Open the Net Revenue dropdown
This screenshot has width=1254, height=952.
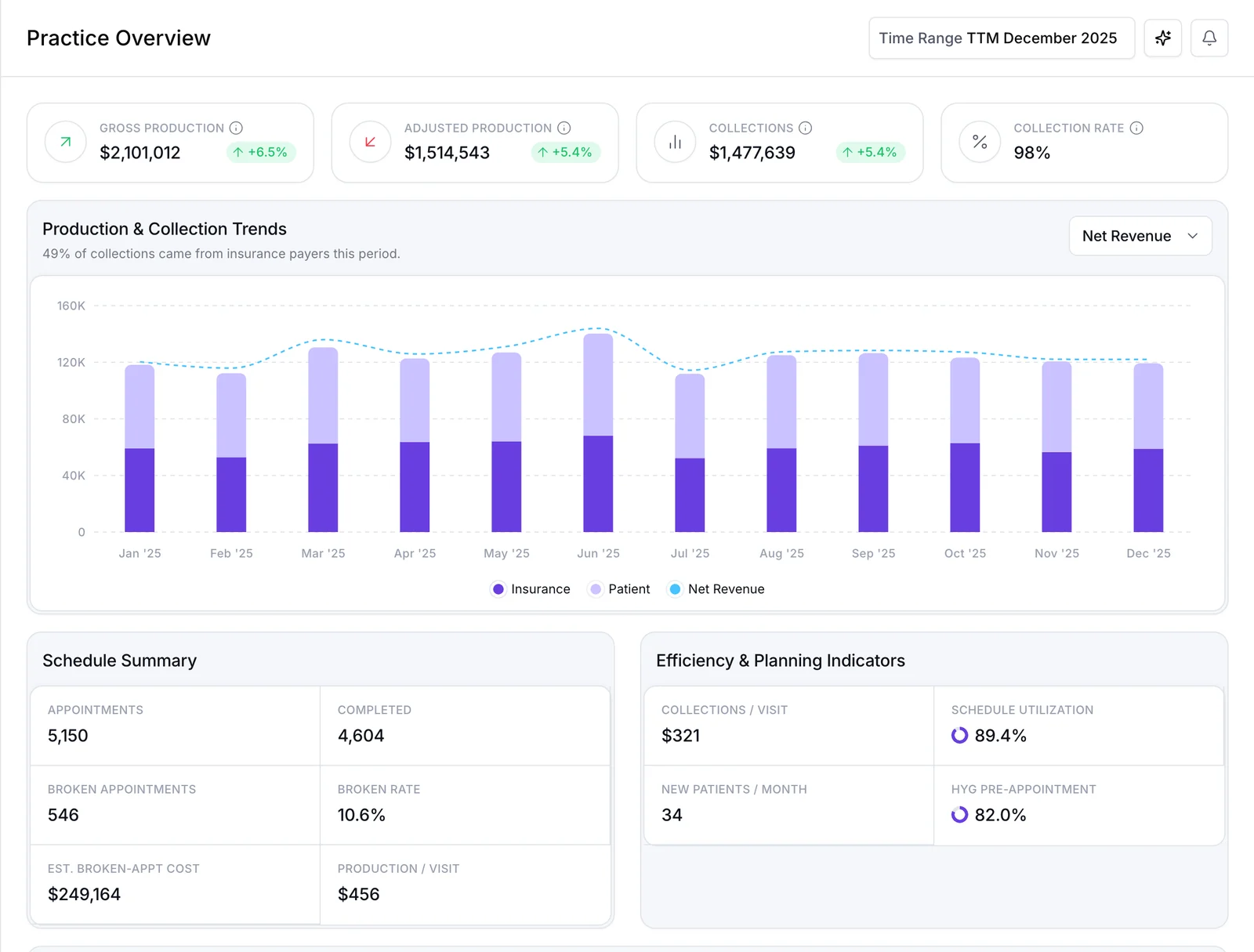[x=1140, y=236]
